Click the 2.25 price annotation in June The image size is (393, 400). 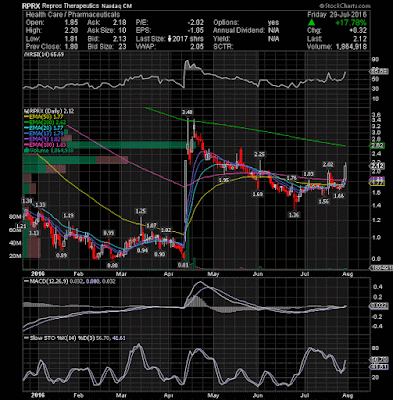coord(259,154)
